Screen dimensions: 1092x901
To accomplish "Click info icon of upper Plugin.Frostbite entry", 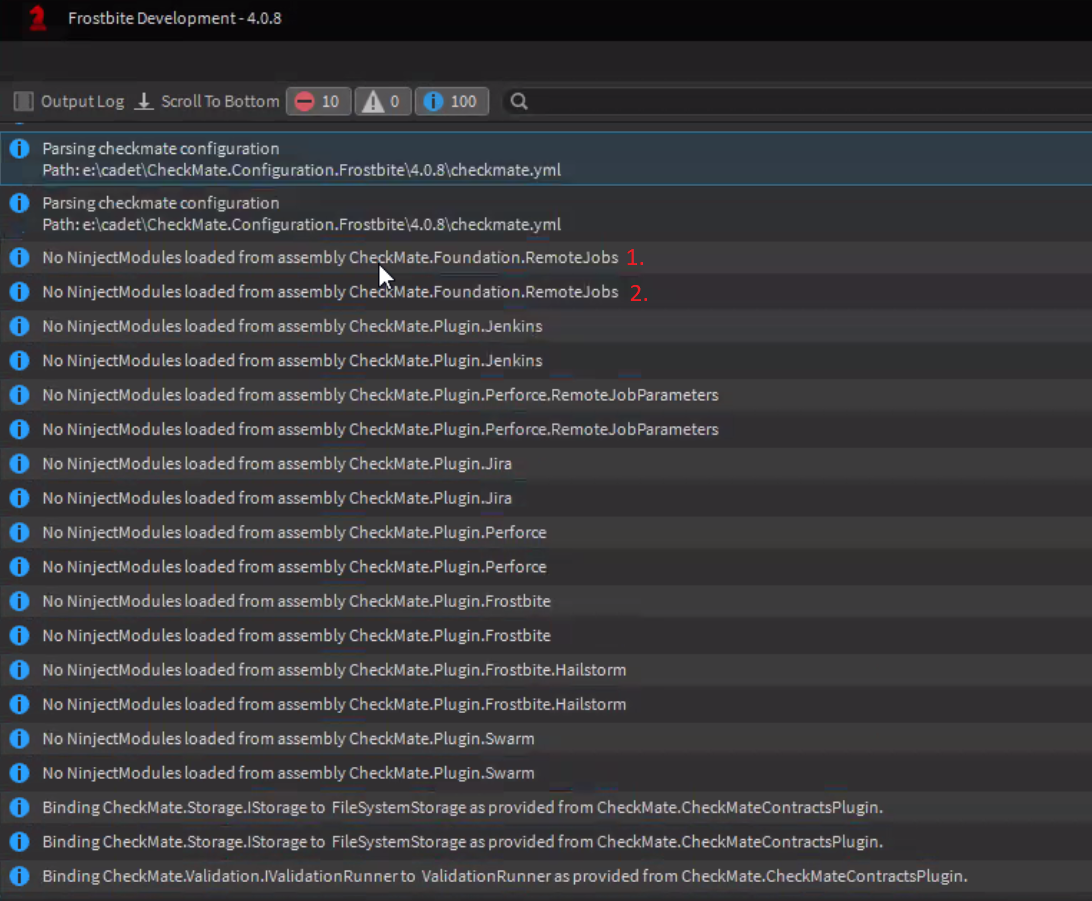I will [20, 601].
